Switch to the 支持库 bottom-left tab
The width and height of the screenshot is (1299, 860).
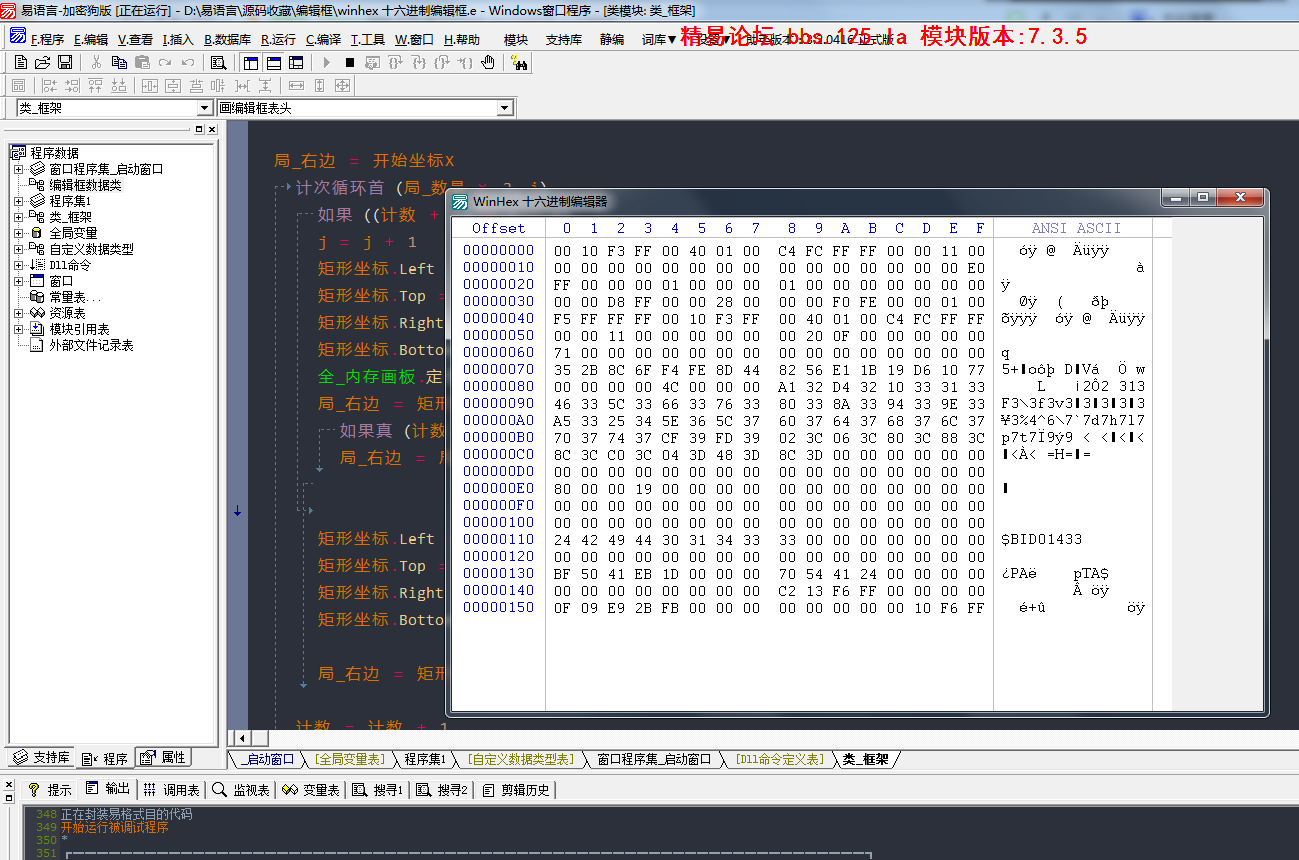[41, 758]
